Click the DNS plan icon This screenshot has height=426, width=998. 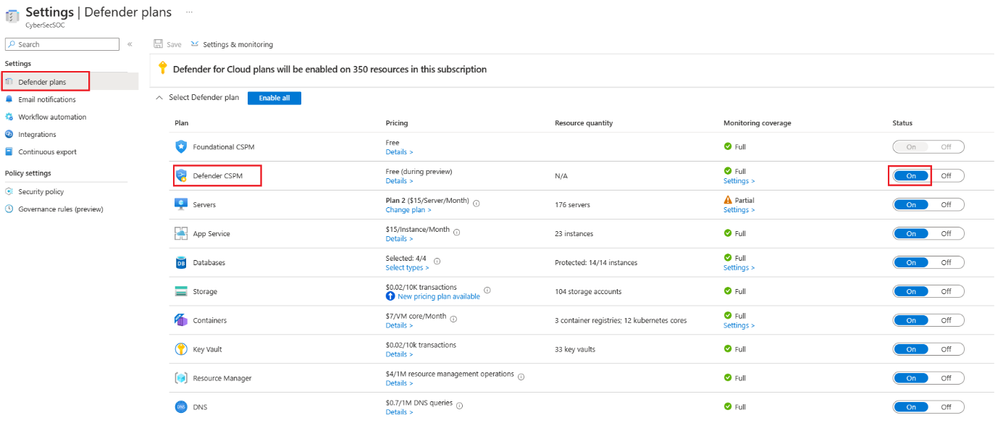pyautogui.click(x=181, y=407)
